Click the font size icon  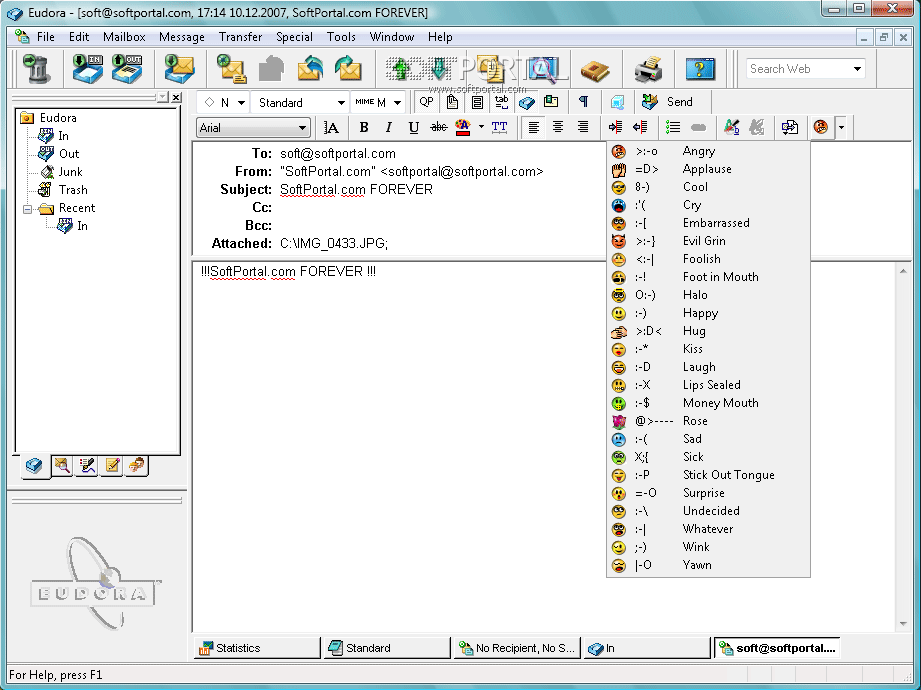[331, 127]
